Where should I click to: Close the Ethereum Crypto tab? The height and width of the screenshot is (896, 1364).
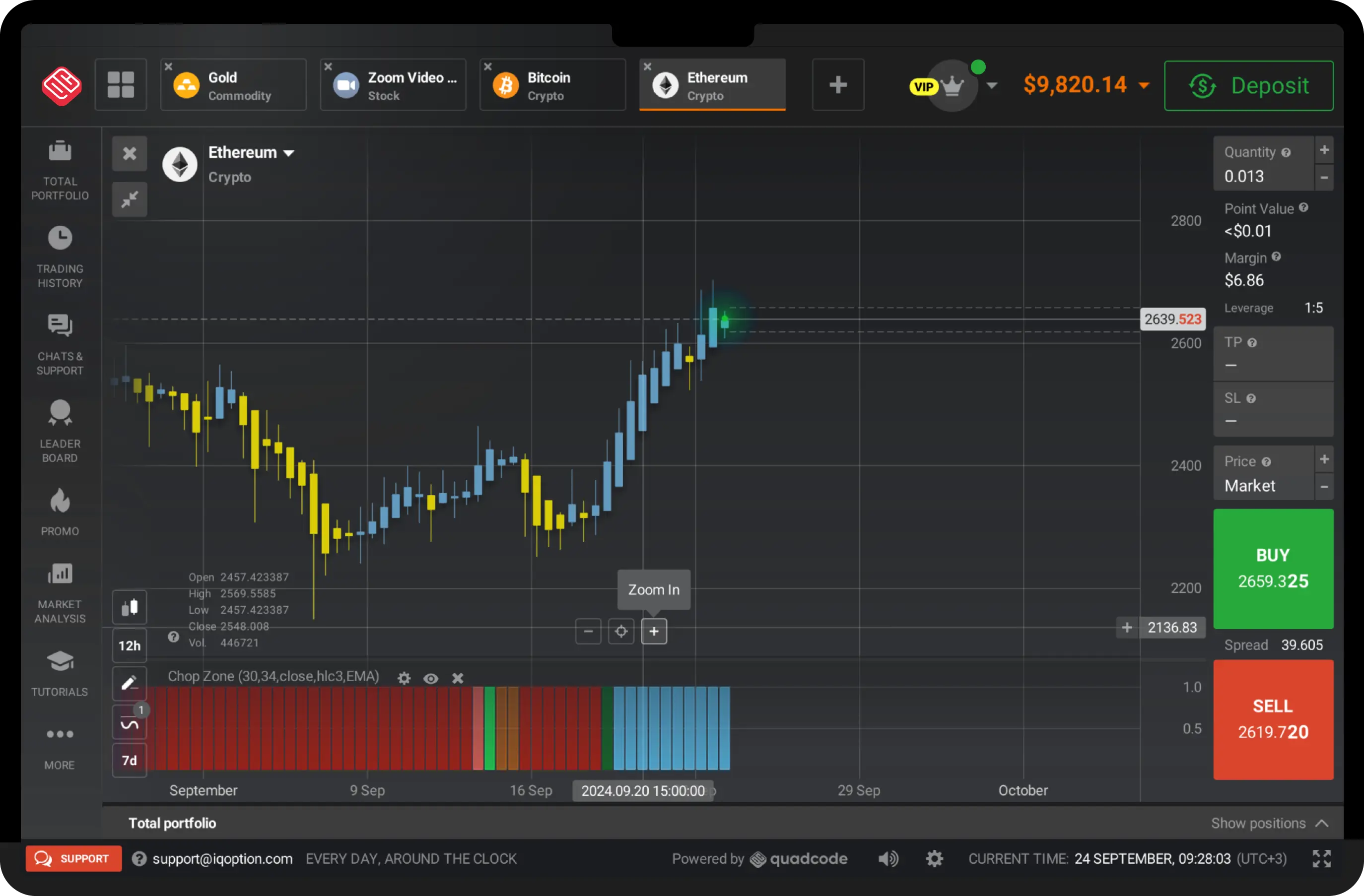(x=647, y=66)
